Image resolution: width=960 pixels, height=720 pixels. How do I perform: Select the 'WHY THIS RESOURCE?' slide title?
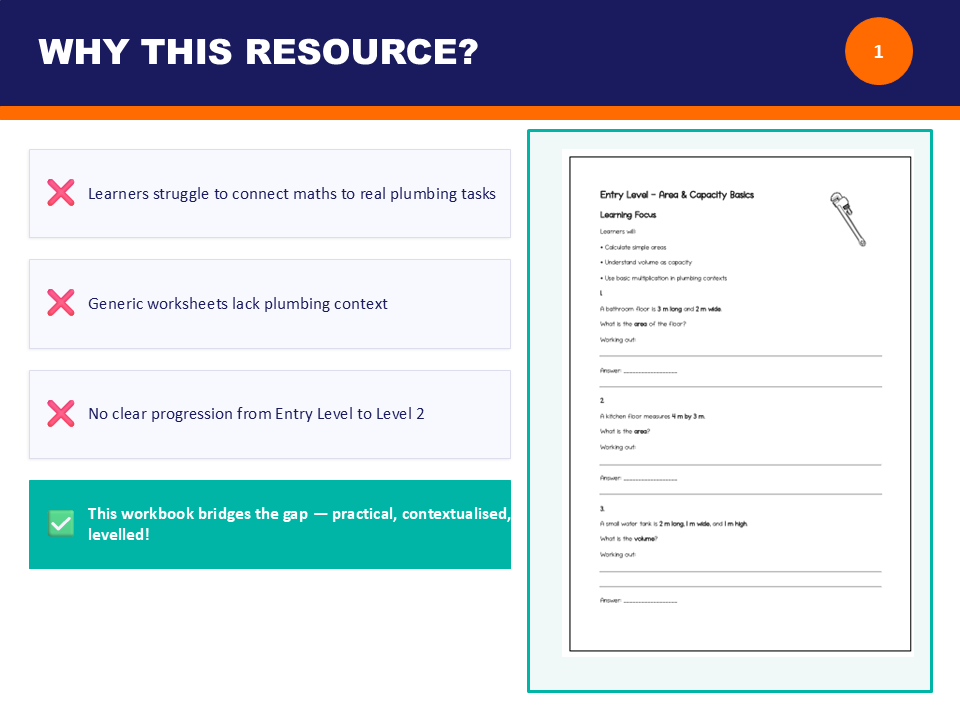click(x=258, y=52)
